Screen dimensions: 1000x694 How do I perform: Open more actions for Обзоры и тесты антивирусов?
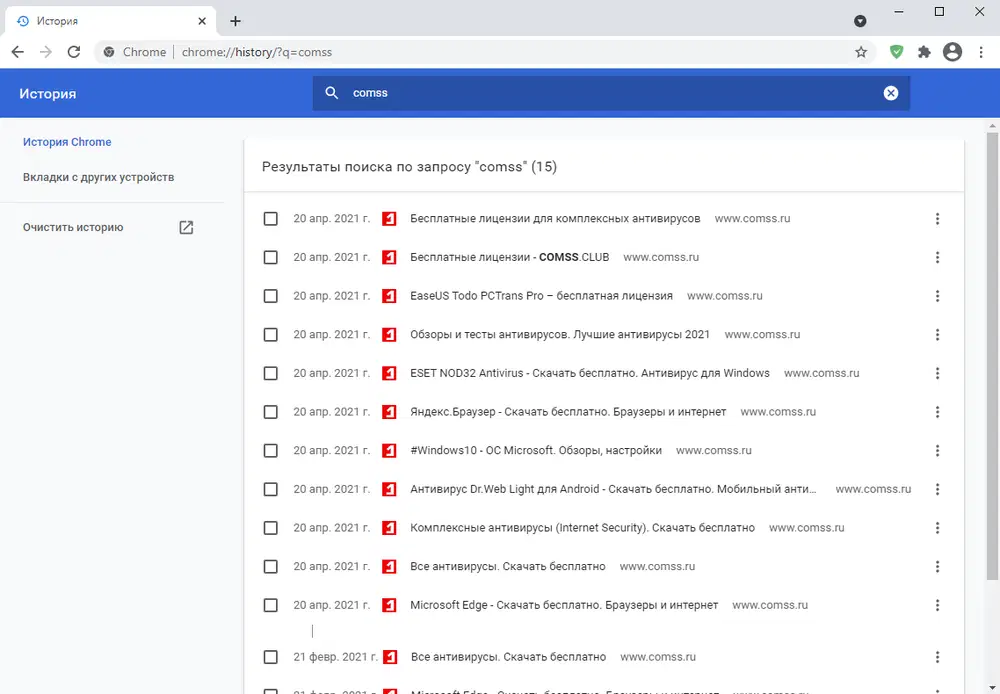click(937, 335)
